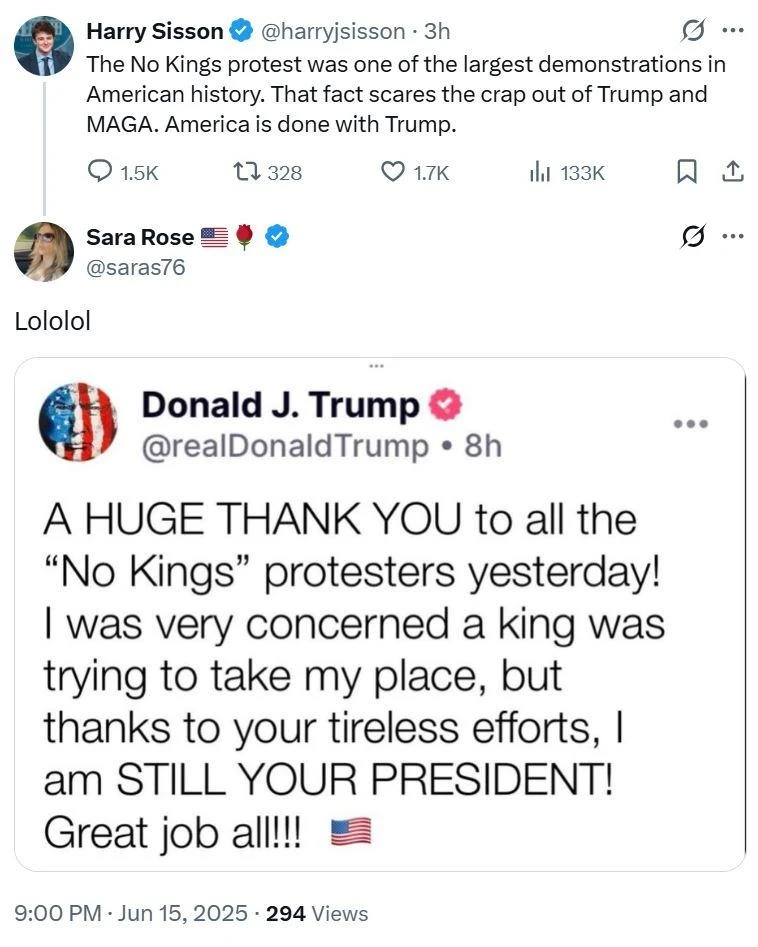Click the reply icon on Harry Sisson's post
The image size is (758, 947).
coord(100,172)
